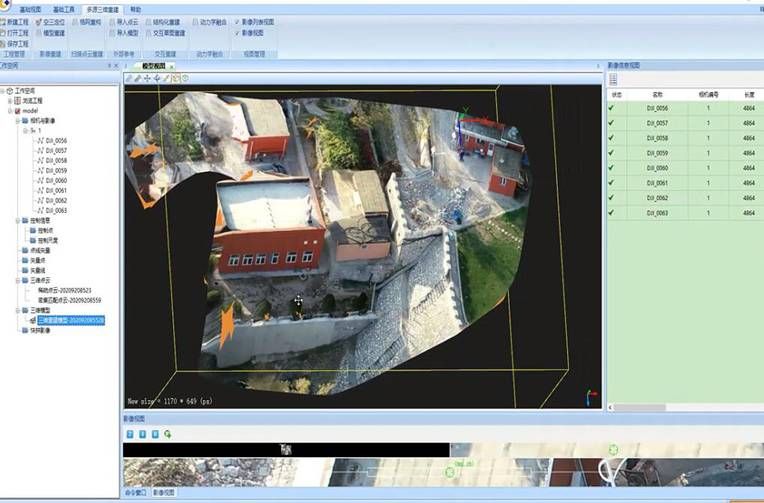
Task: Start 模型重建 model reconstruction
Action: coord(50,33)
